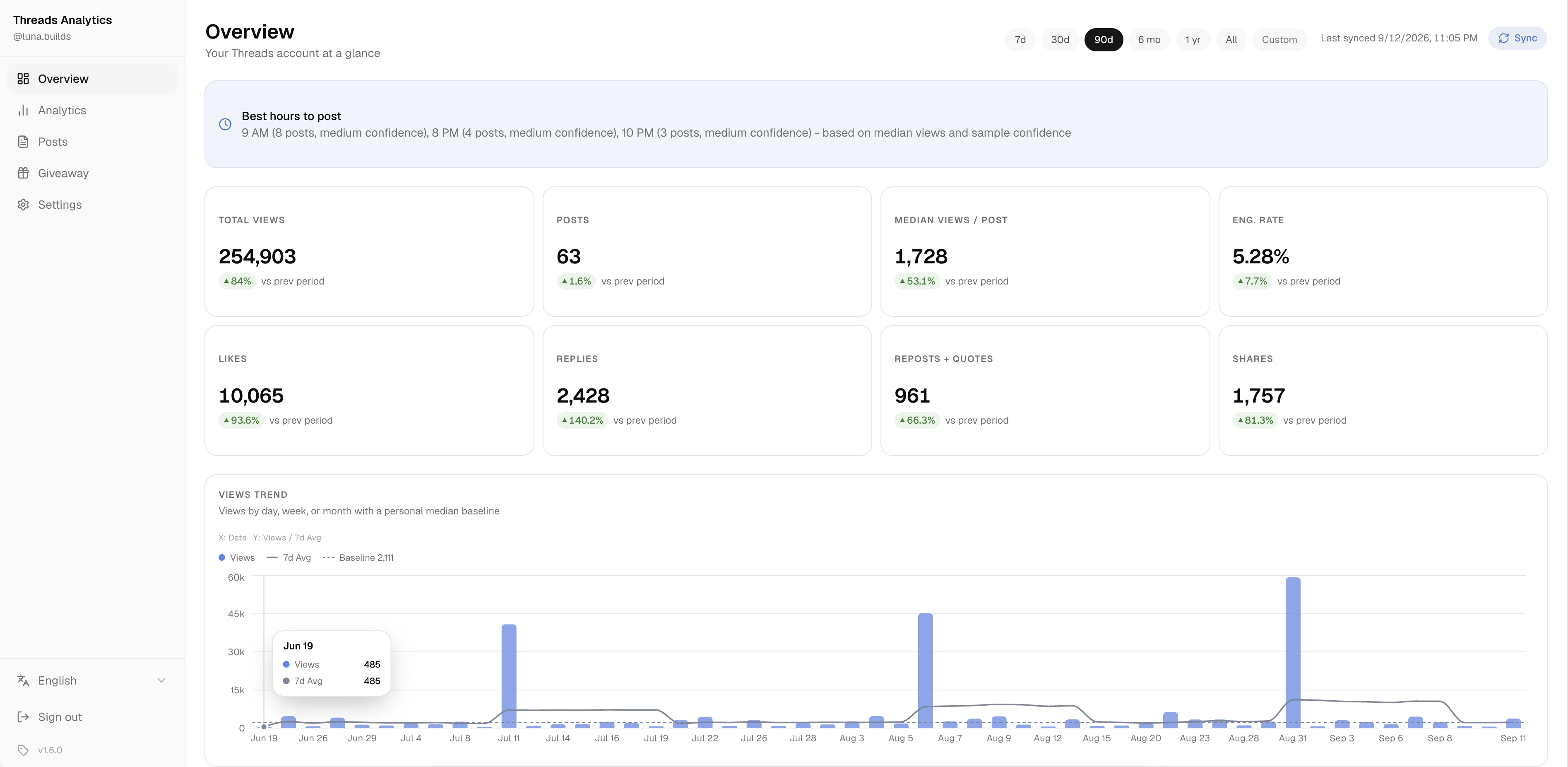Image resolution: width=1568 pixels, height=767 pixels.
Task: Select the 6 mo time range
Action: [x=1149, y=40]
